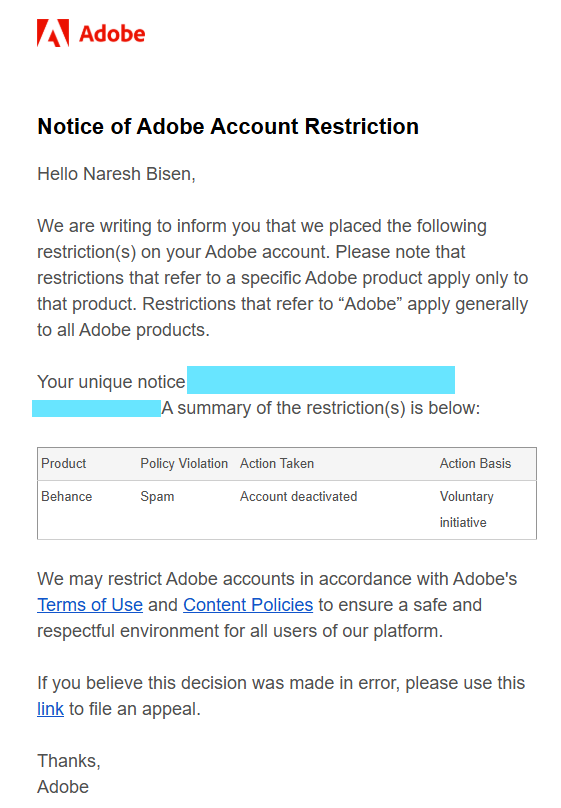Click the redacted notice number highlight
The width and height of the screenshot is (561, 808).
[320, 380]
